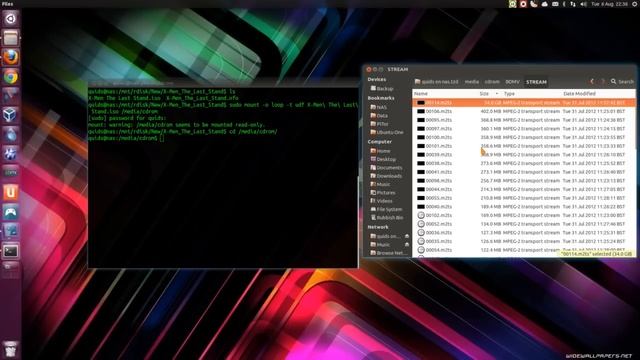Screen dimensions: 640x360
Task: Select file 00102.m2ts
Action: [524, 215]
